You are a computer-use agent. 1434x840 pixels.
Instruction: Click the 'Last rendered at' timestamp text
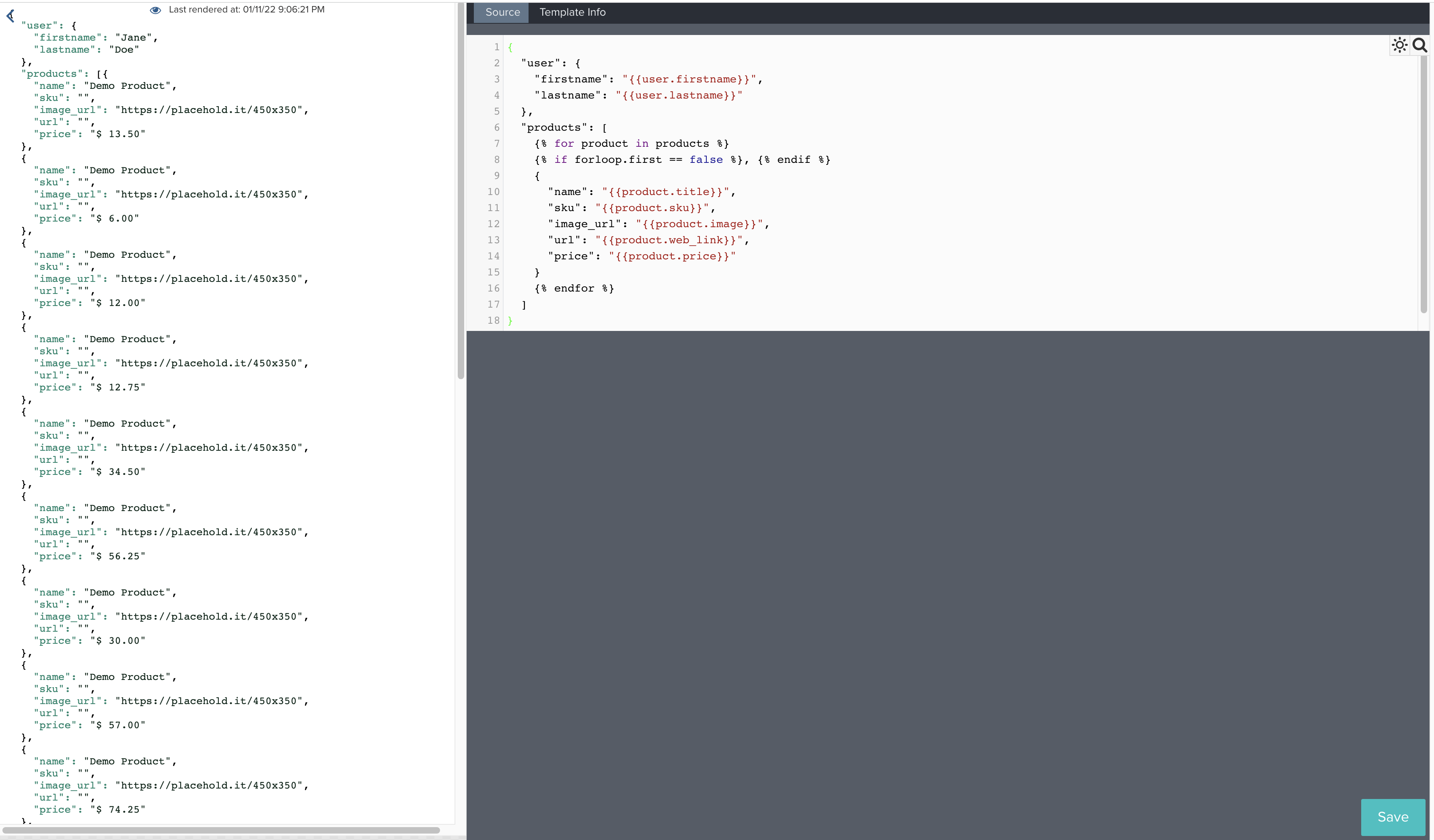point(246,9)
